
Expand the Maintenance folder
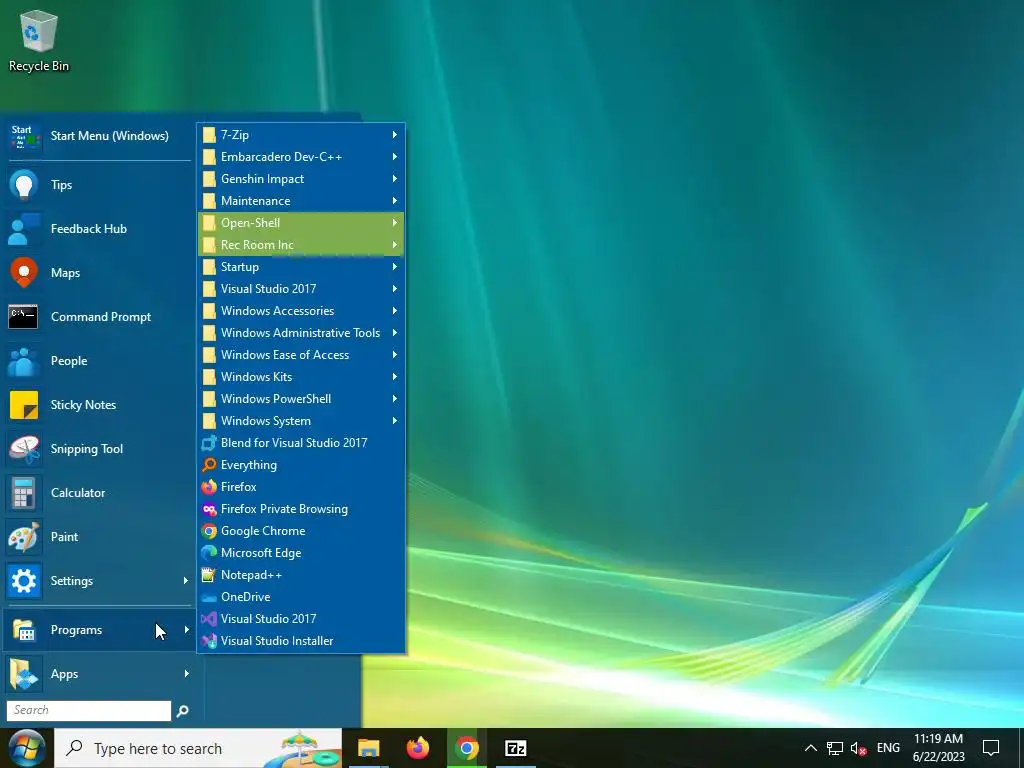pos(301,200)
